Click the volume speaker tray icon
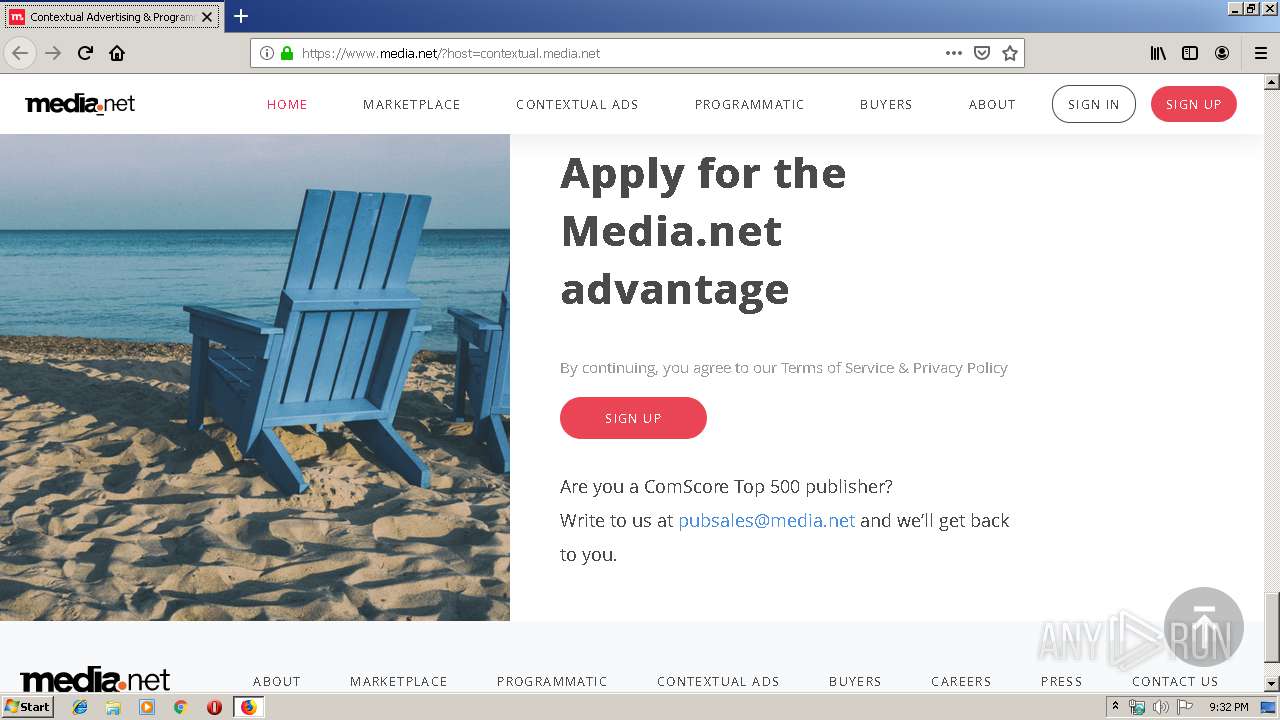Screen dimensions: 1280x720 pos(1161,707)
